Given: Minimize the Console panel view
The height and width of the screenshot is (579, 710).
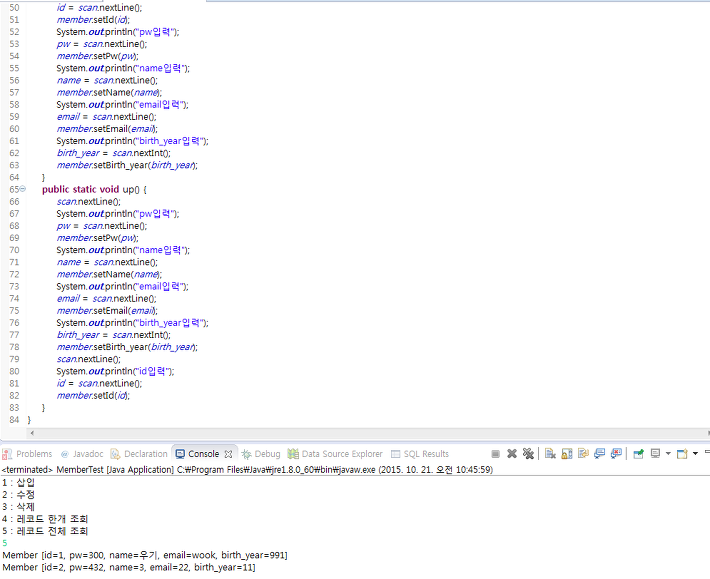Looking at the screenshot, I should 707,452.
